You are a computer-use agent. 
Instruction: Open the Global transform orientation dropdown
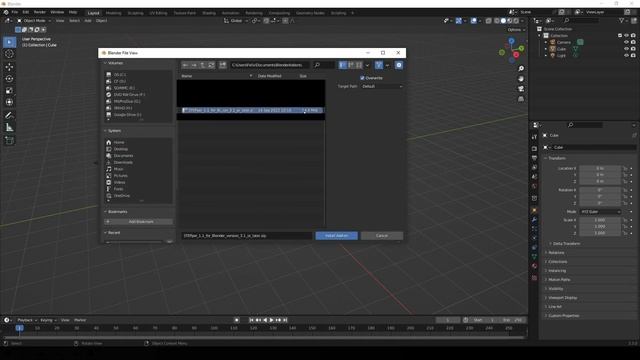point(236,21)
